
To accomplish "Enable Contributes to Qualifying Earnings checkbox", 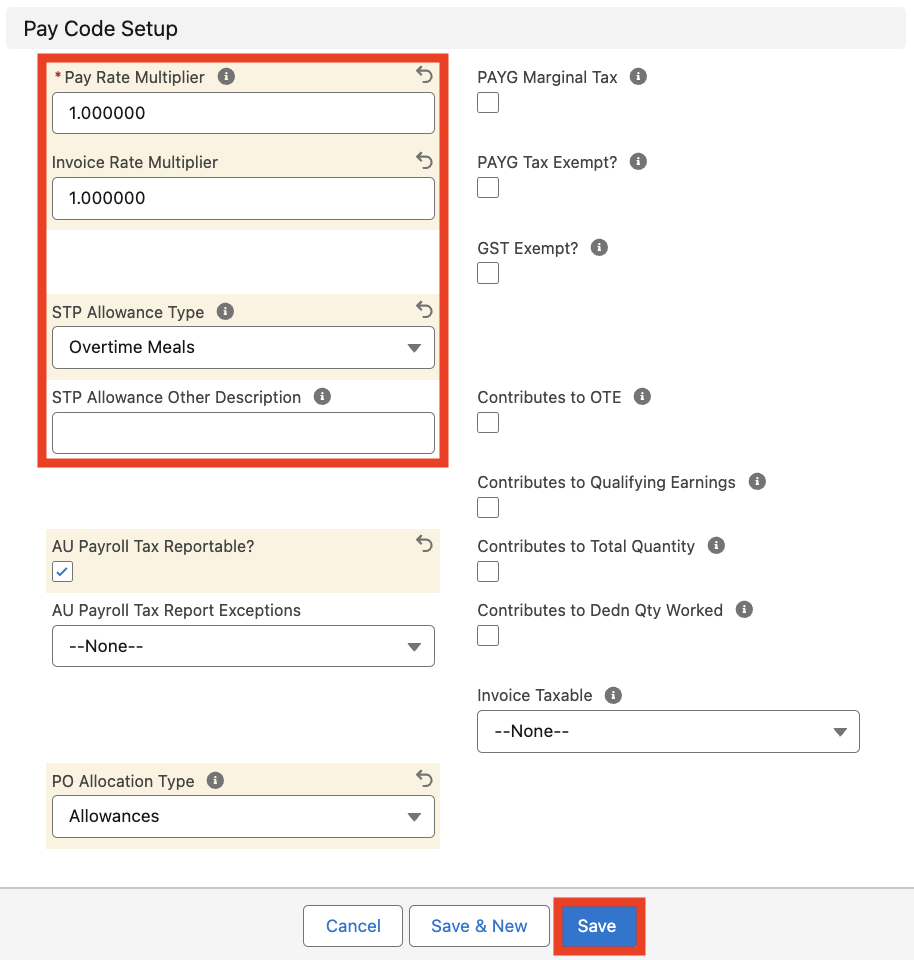I will (x=488, y=508).
